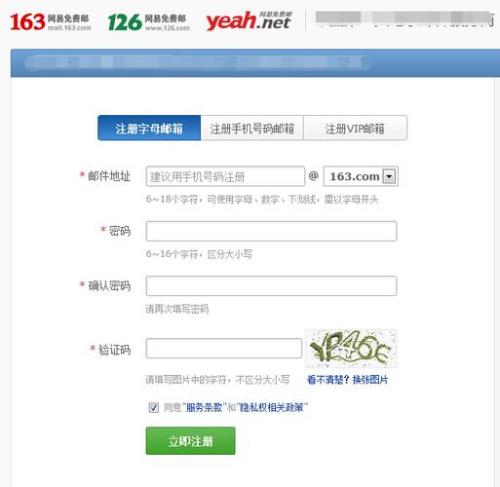Focus the 密码 input field

pyautogui.click(x=271, y=231)
